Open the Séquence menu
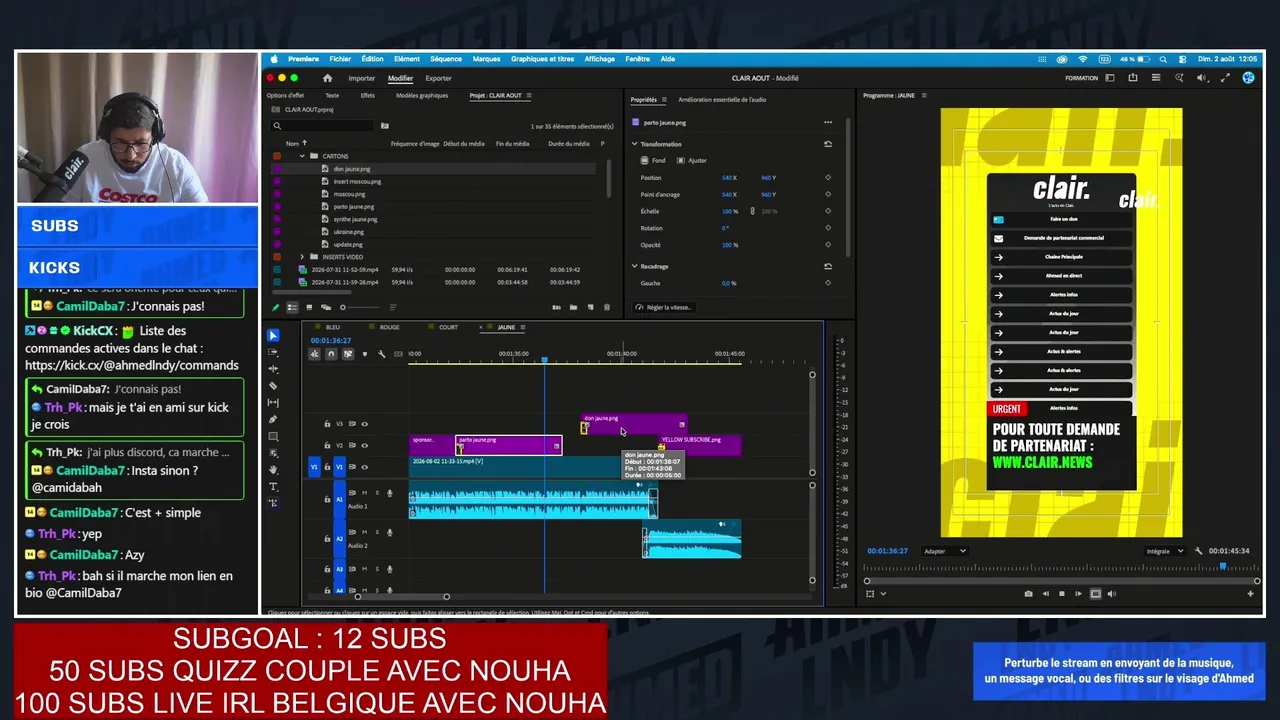 click(x=446, y=59)
